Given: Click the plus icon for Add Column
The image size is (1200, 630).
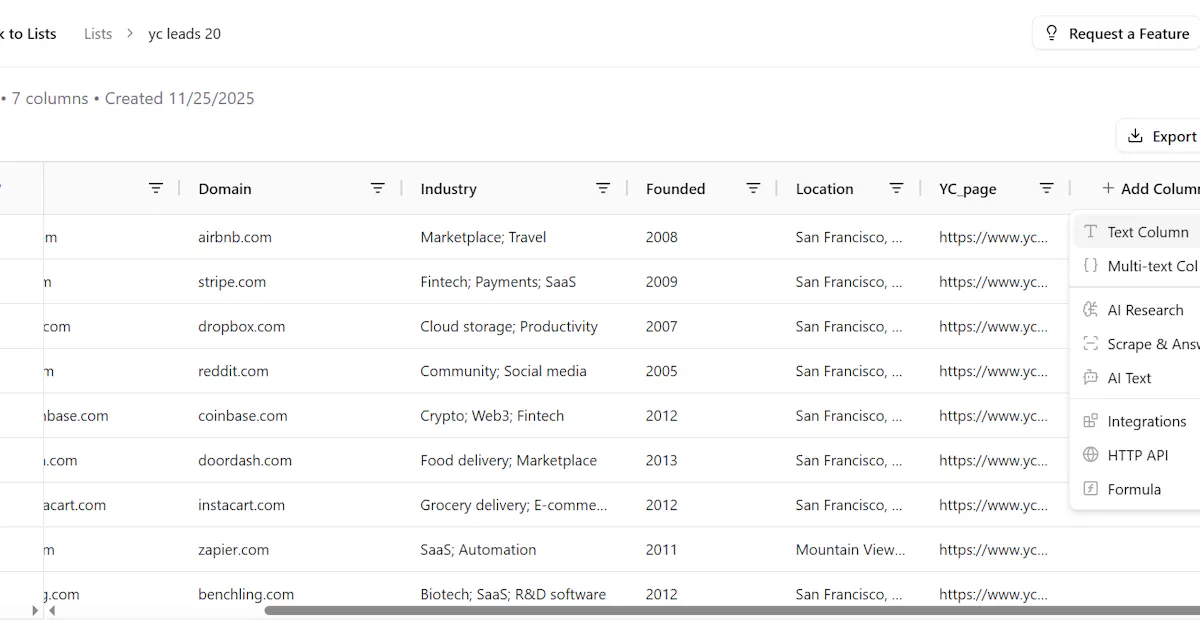Looking at the screenshot, I should [1108, 188].
